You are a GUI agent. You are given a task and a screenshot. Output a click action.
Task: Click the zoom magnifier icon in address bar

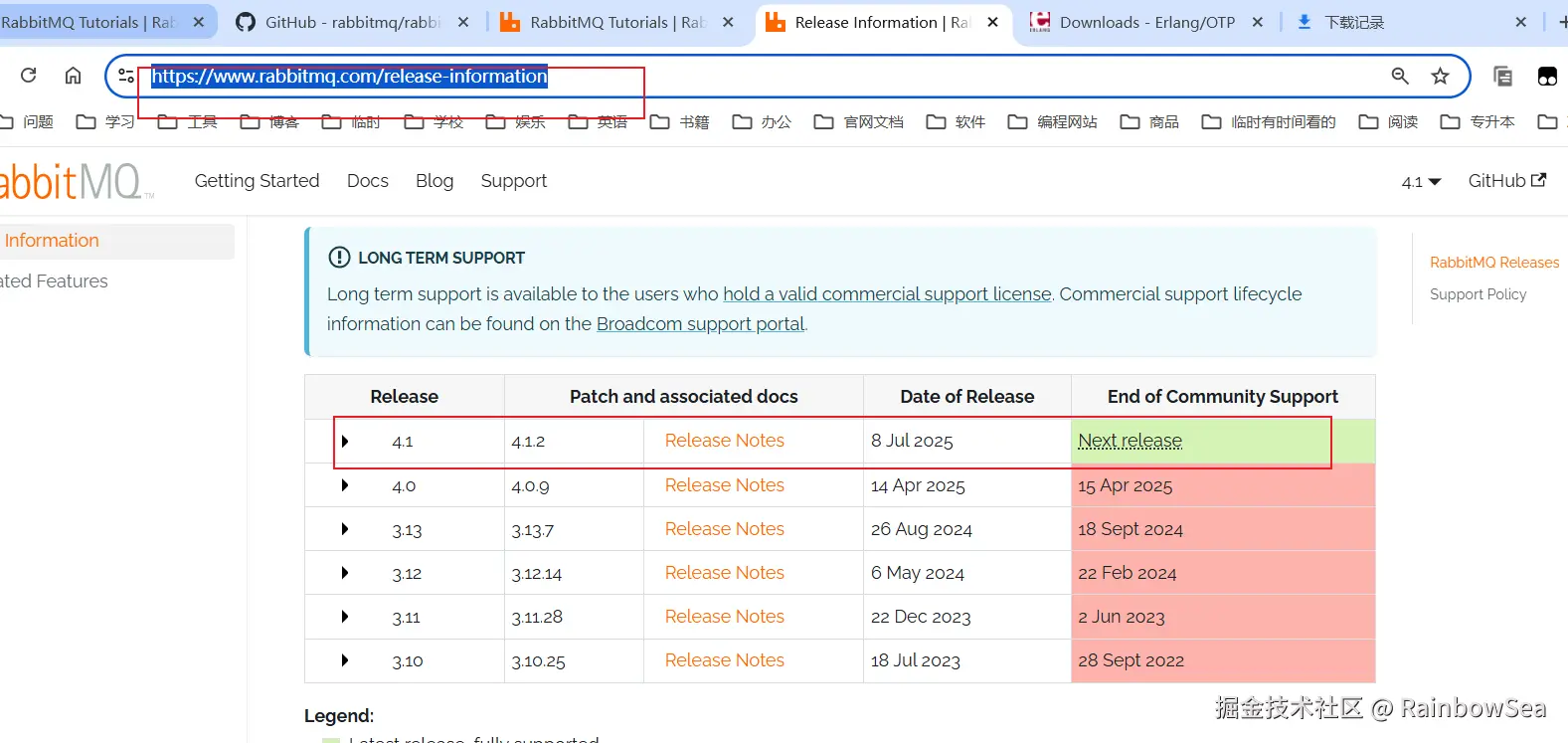[1400, 76]
